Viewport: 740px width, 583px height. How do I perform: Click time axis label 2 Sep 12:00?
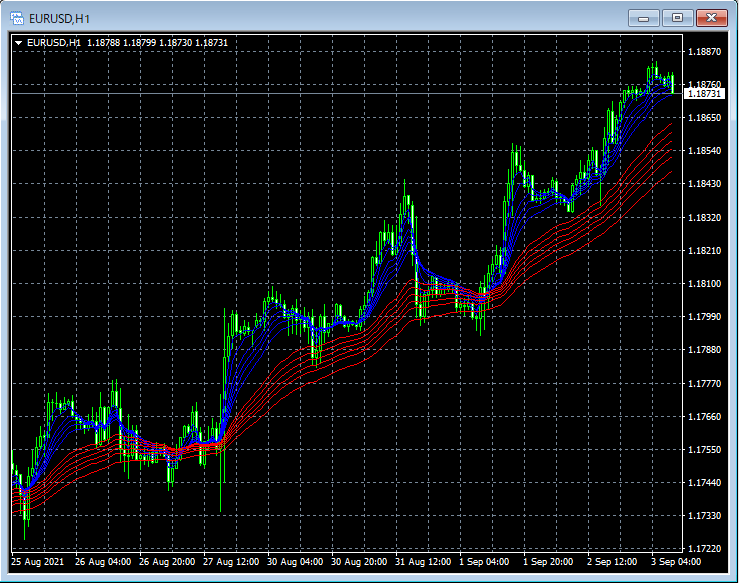[x=612, y=562]
